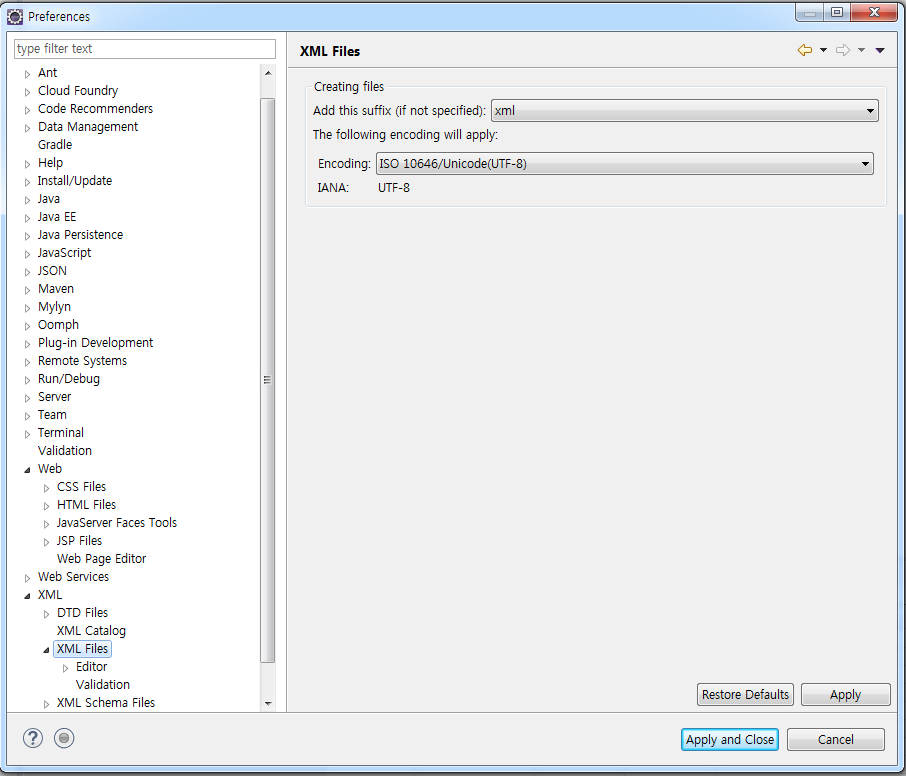
Task: Select JavaServer Faces Tools item
Action: 117,522
